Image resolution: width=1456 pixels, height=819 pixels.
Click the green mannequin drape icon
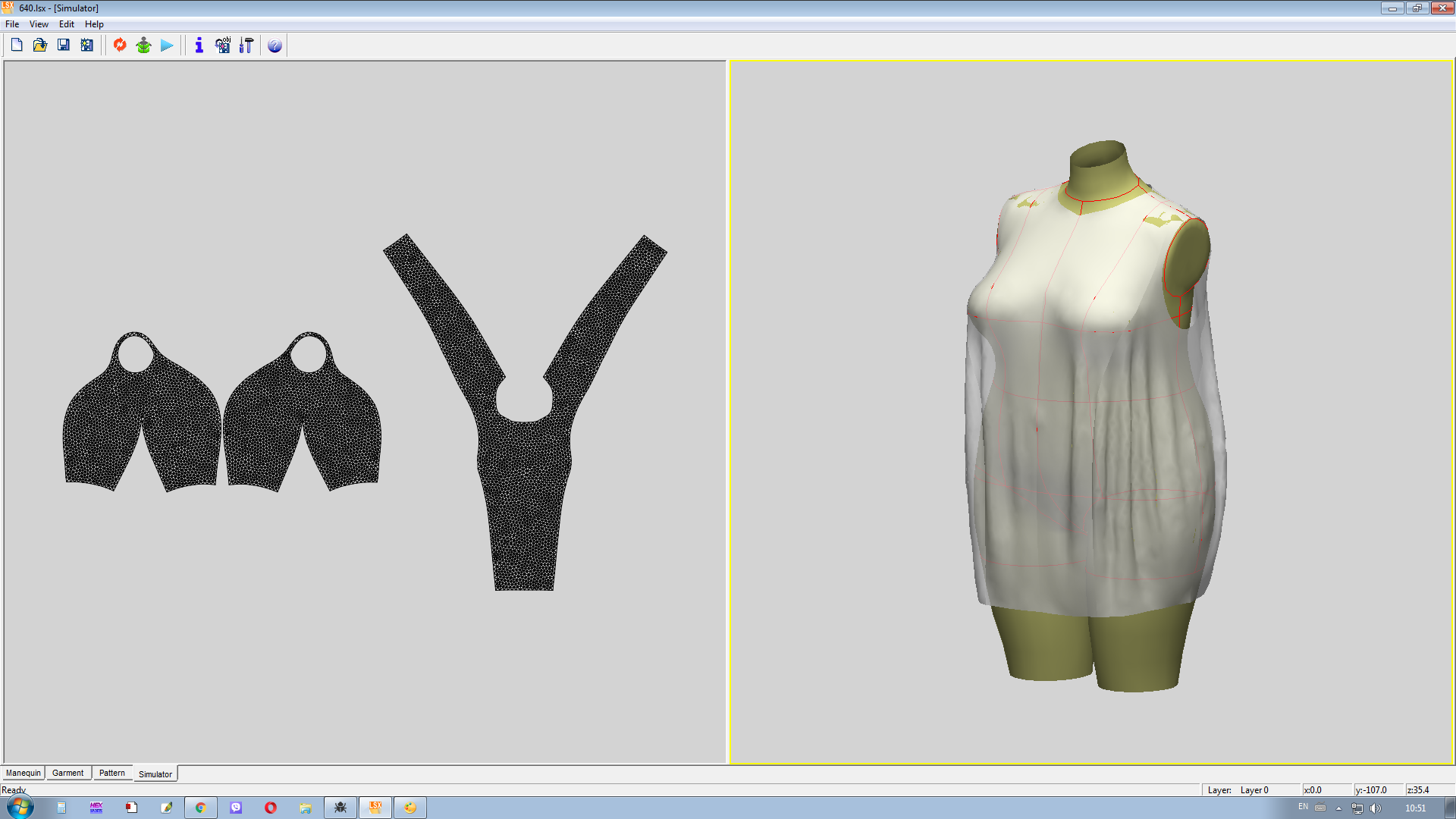coord(143,45)
